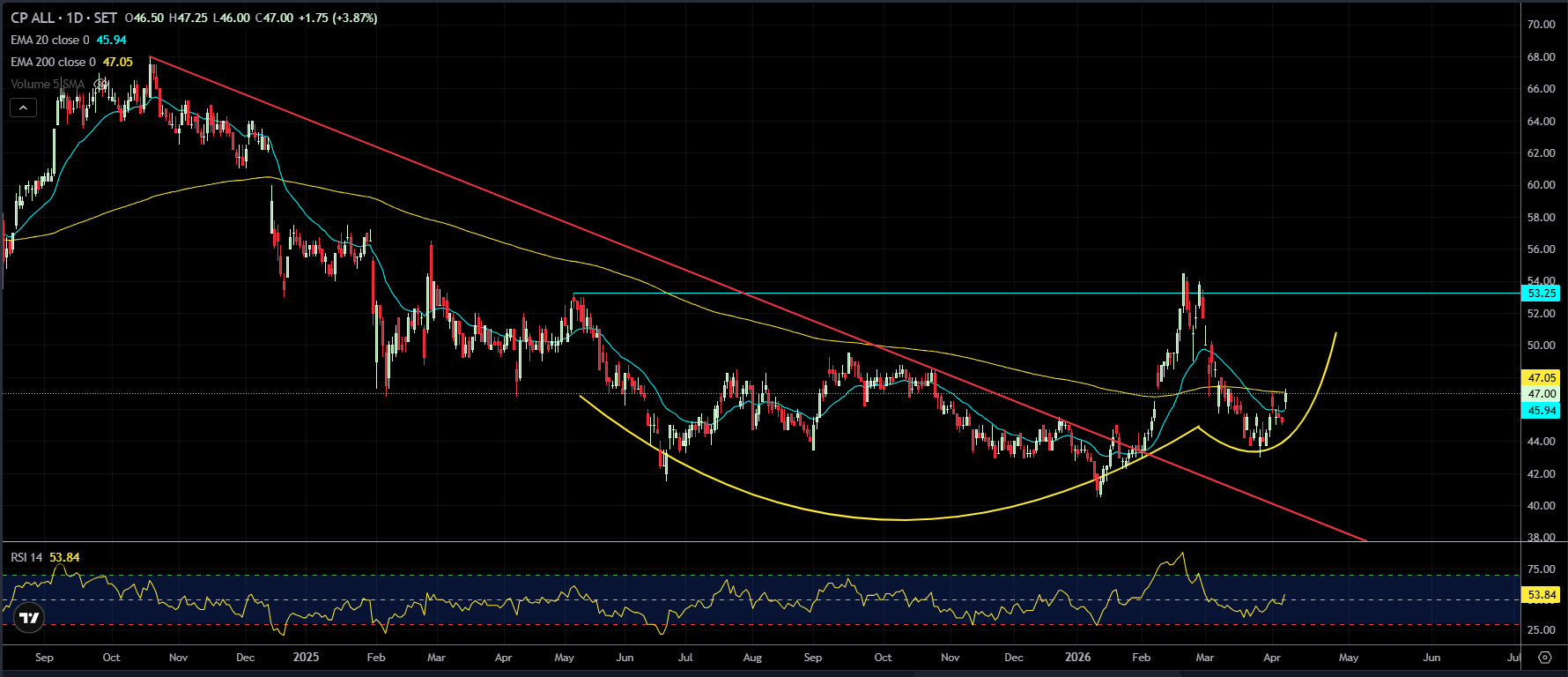1568x677 pixels.
Task: Select the cyan horizontal line at 53.25
Action: click(1047, 293)
